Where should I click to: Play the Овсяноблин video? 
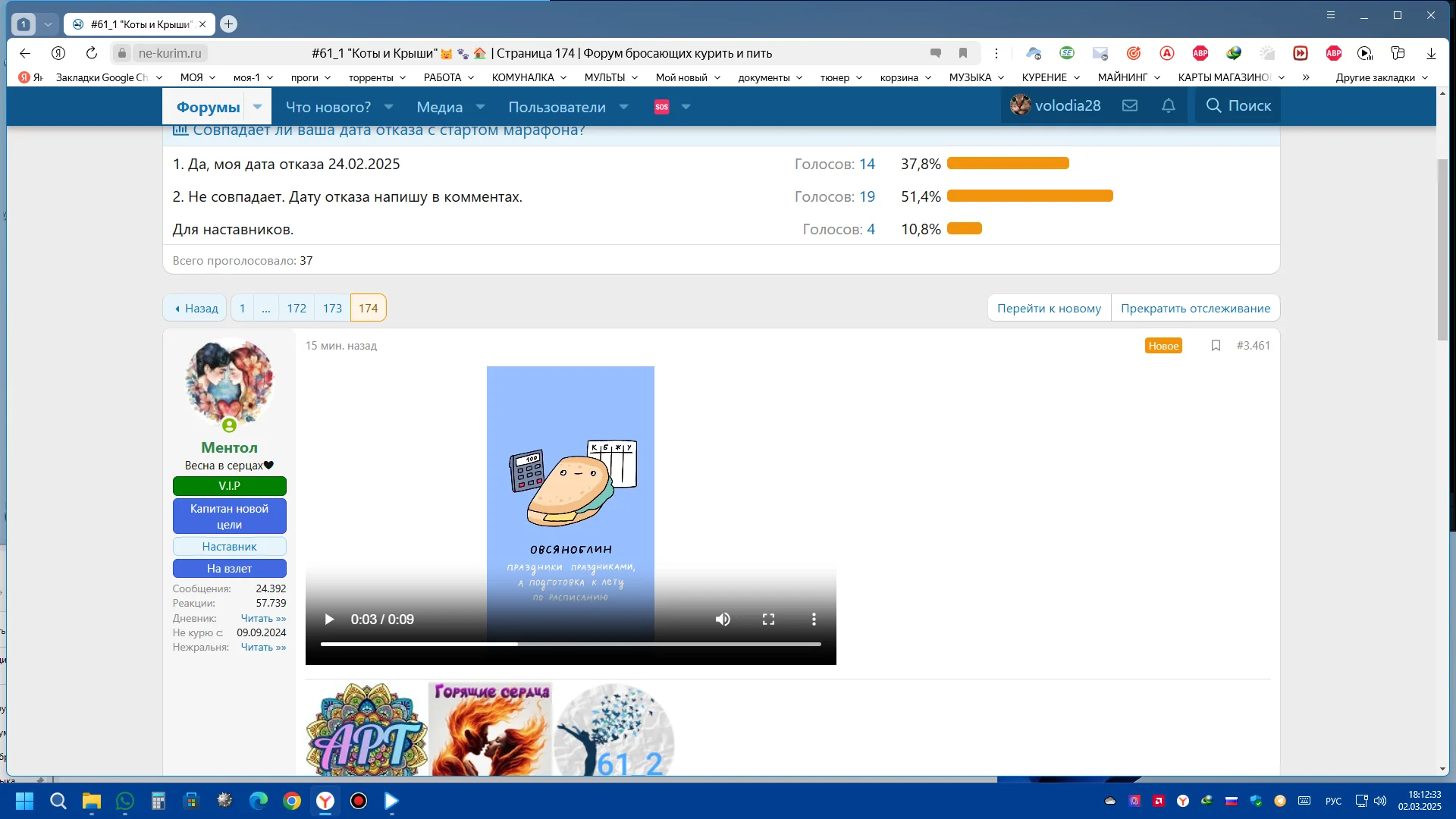(329, 620)
